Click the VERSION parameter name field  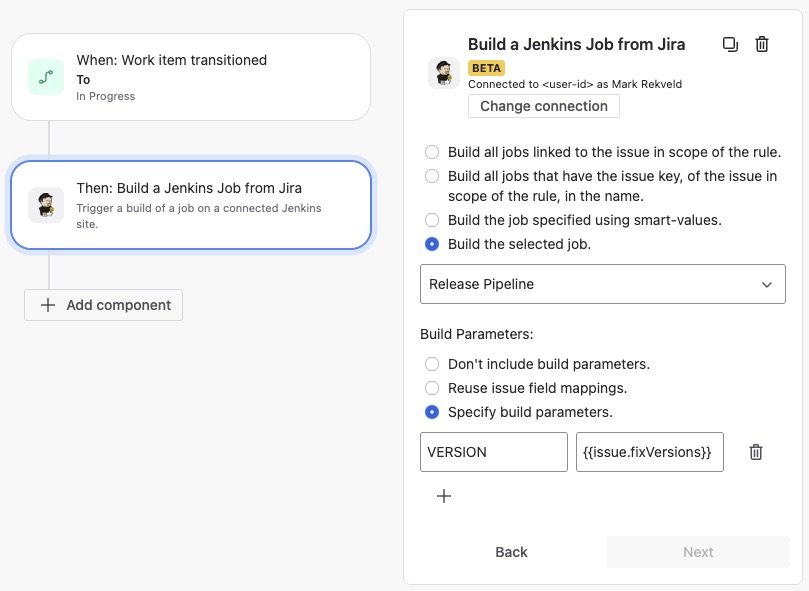(x=494, y=452)
